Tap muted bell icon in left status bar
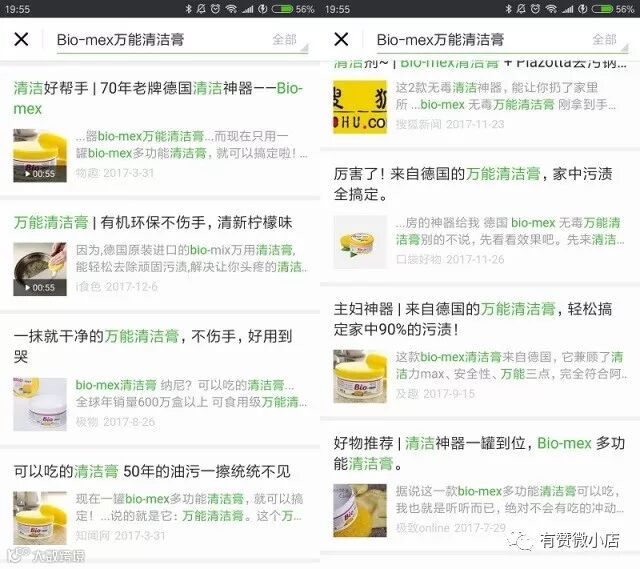This screenshot has width=640, height=569. pos(201,9)
